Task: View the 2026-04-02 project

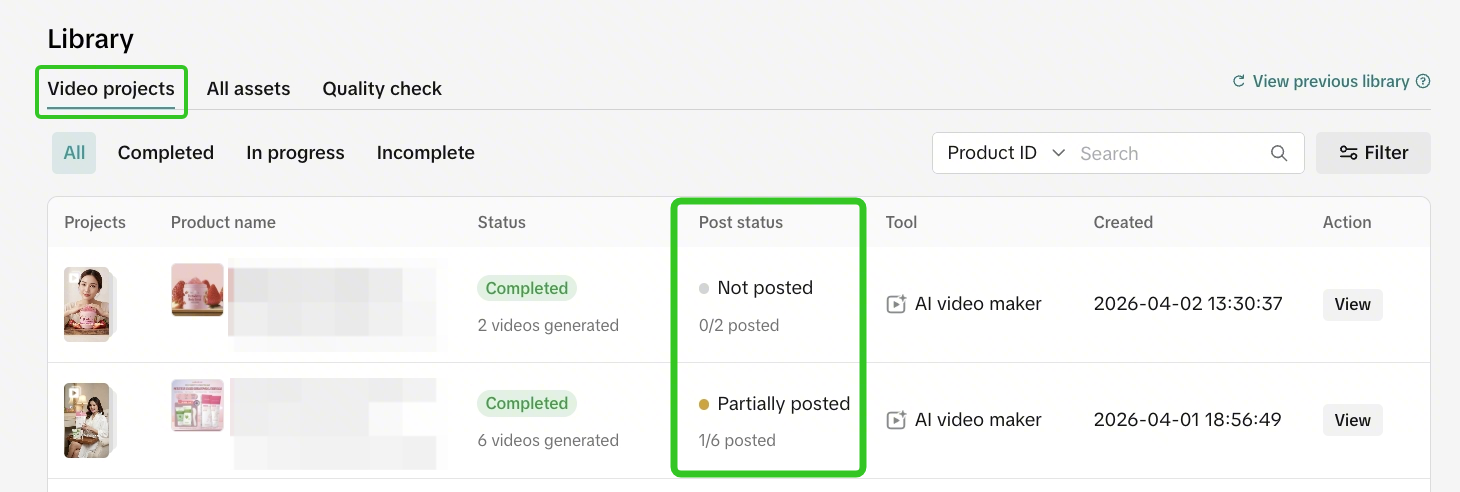Action: tap(1352, 305)
